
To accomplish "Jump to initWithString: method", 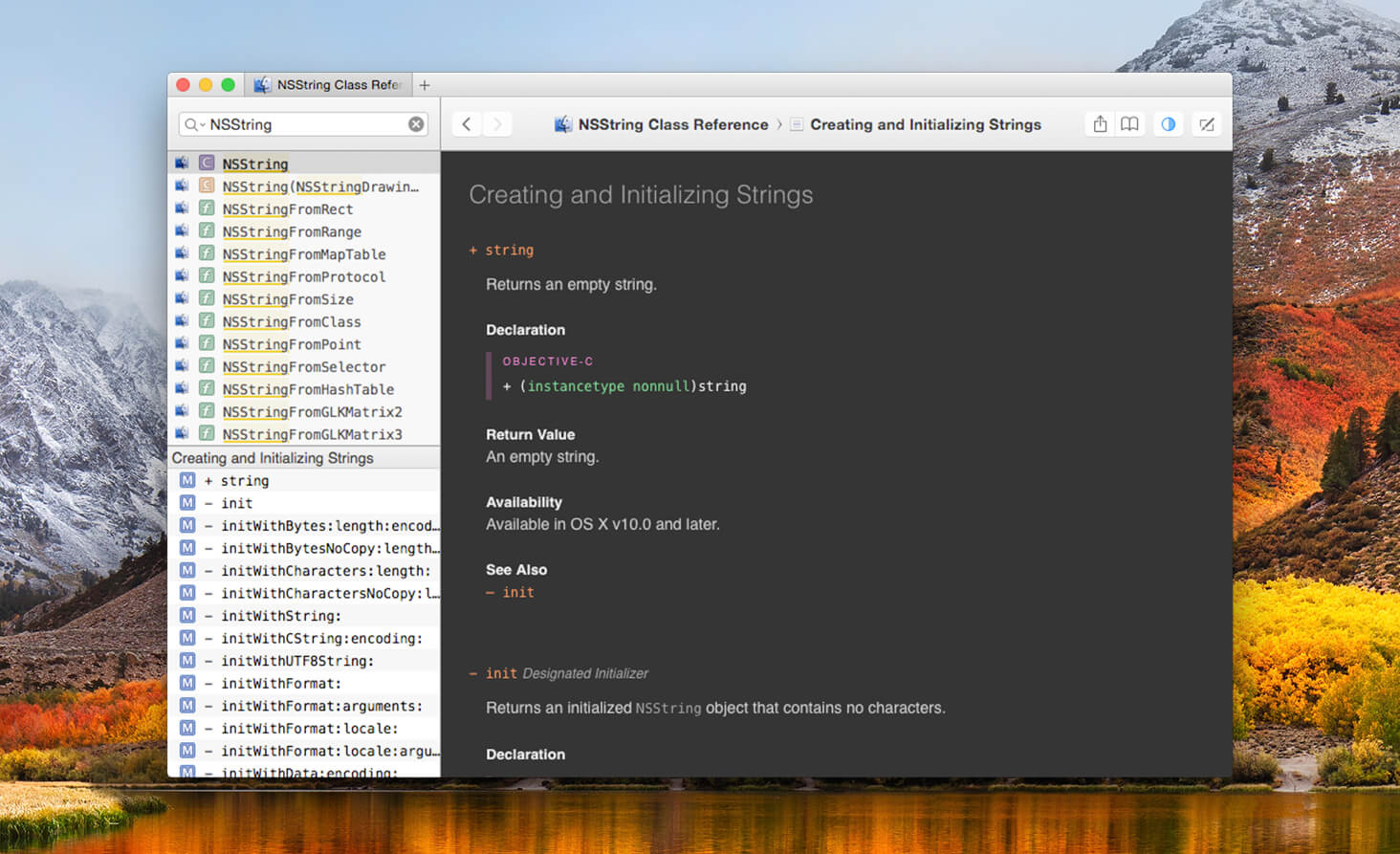I will tap(304, 615).
